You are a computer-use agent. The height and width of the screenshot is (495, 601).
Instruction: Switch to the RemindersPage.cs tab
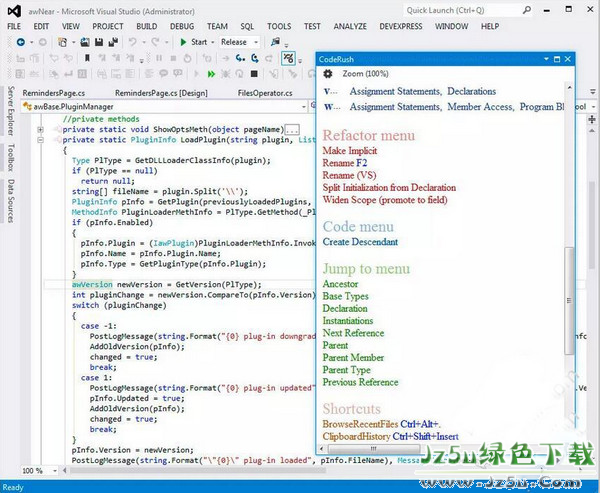click(54, 93)
